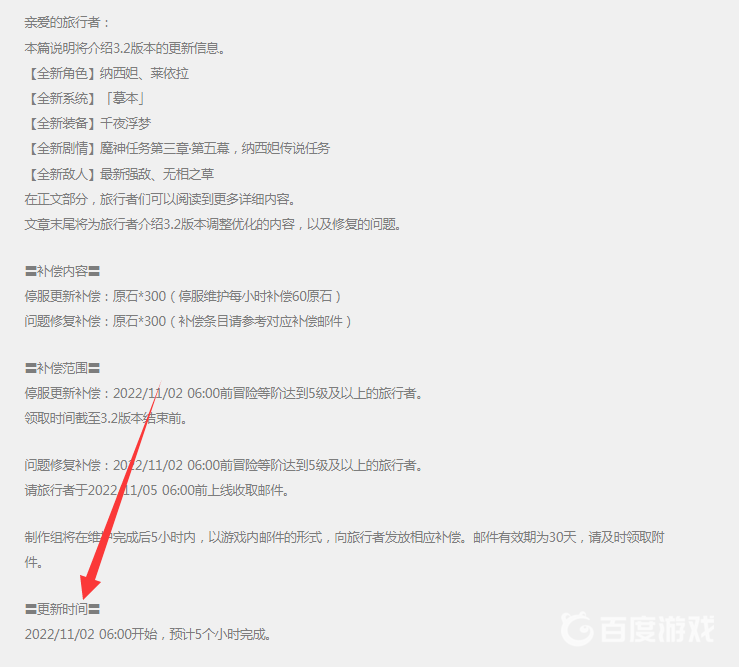
Task: Click the 领取时间截至3.2版本结束前 line
Action: click(106, 418)
